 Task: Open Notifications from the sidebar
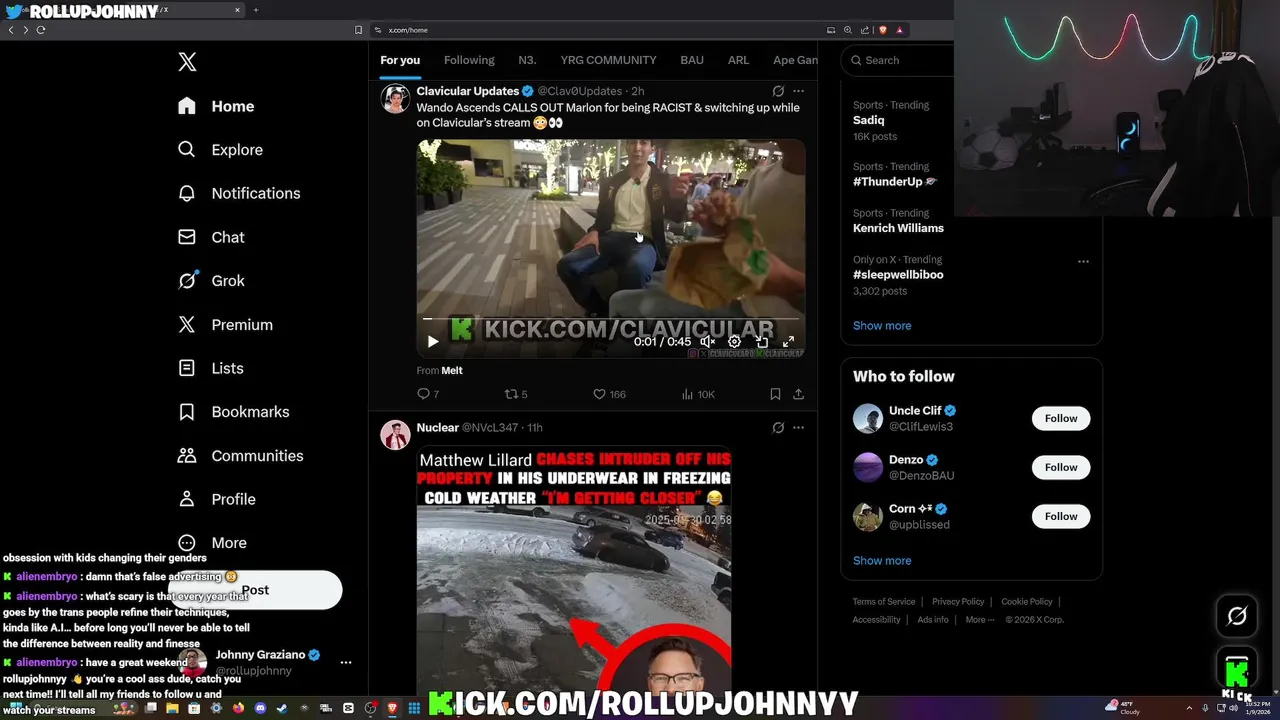(239, 193)
